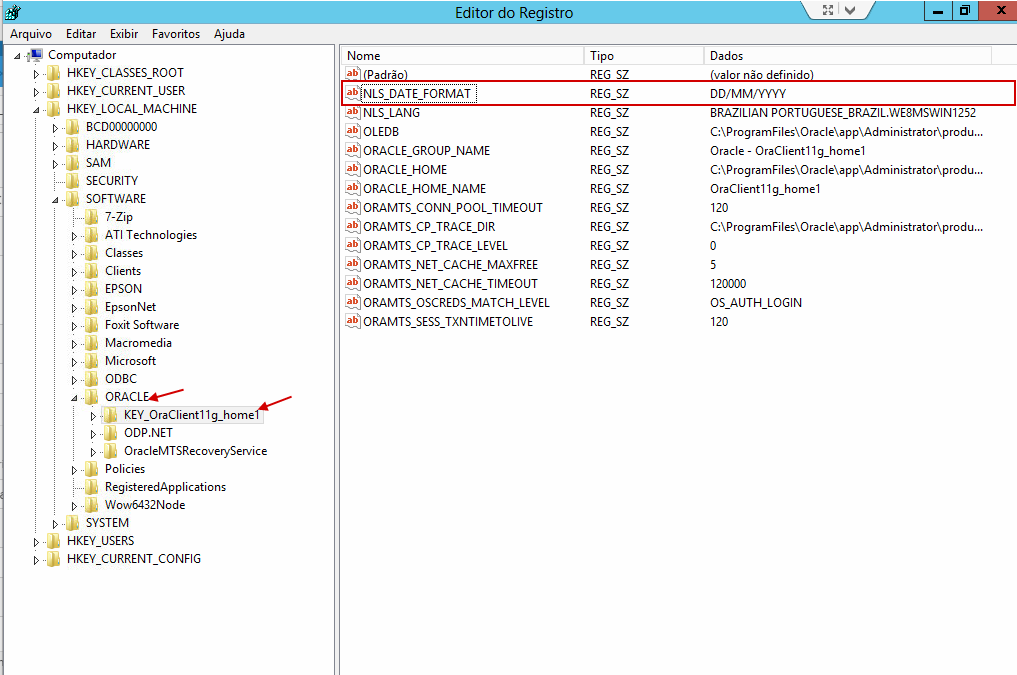Image resolution: width=1017 pixels, height=675 pixels.
Task: Click the ab icon beside NLS_LANG
Action: coord(352,112)
